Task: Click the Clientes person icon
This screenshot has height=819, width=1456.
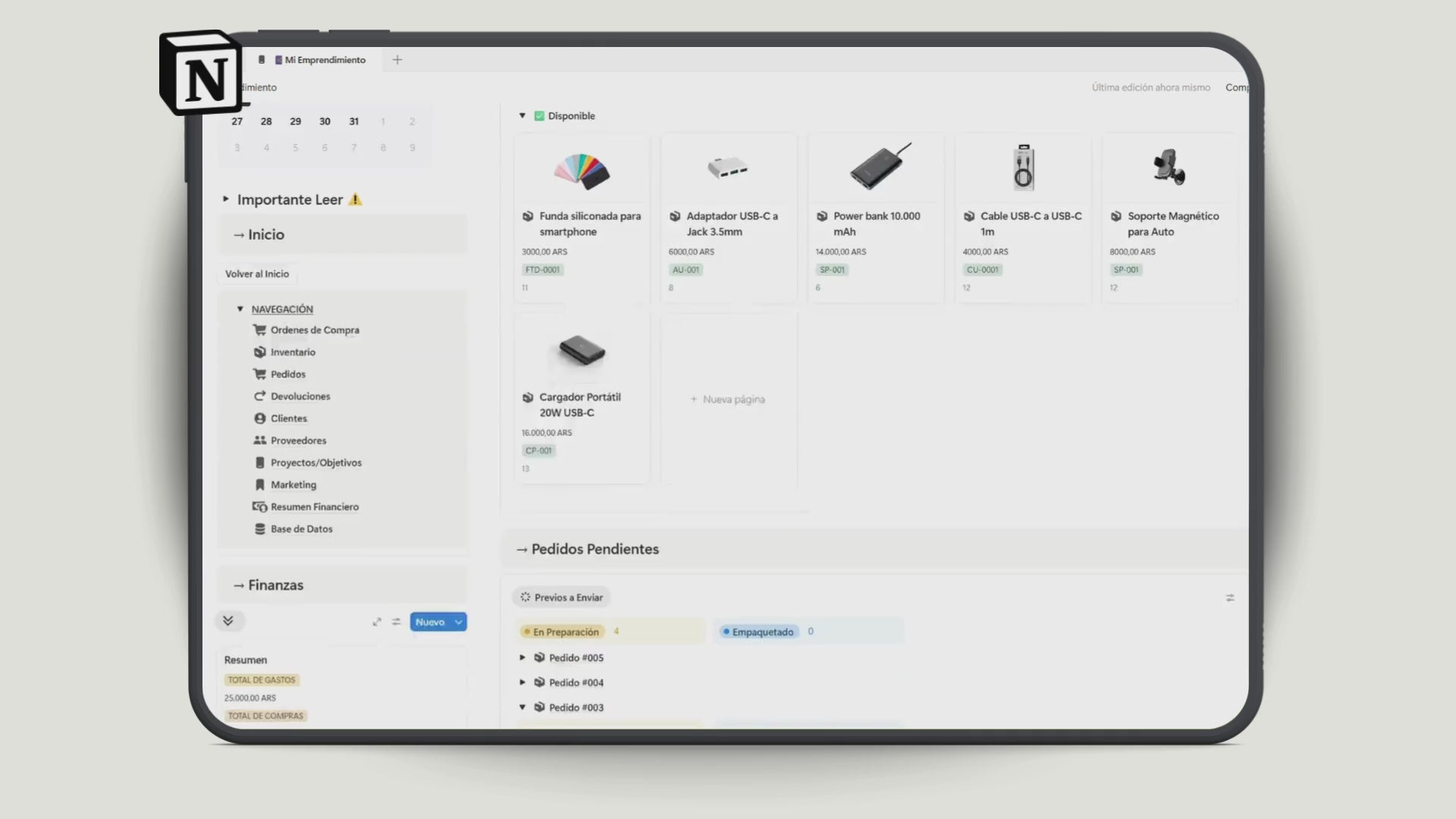Action: pos(259,418)
